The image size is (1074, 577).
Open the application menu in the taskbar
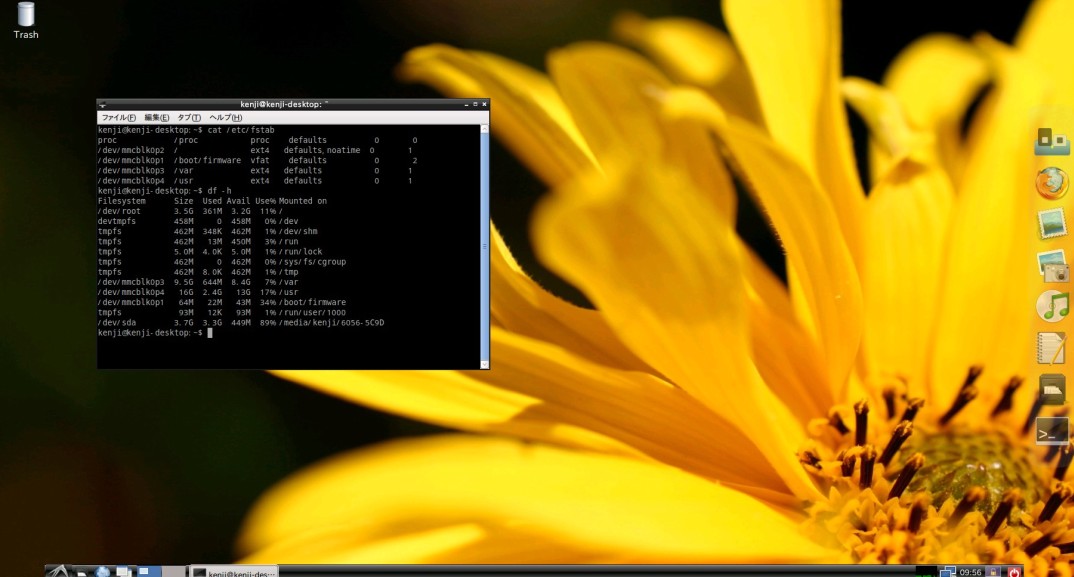[58, 571]
